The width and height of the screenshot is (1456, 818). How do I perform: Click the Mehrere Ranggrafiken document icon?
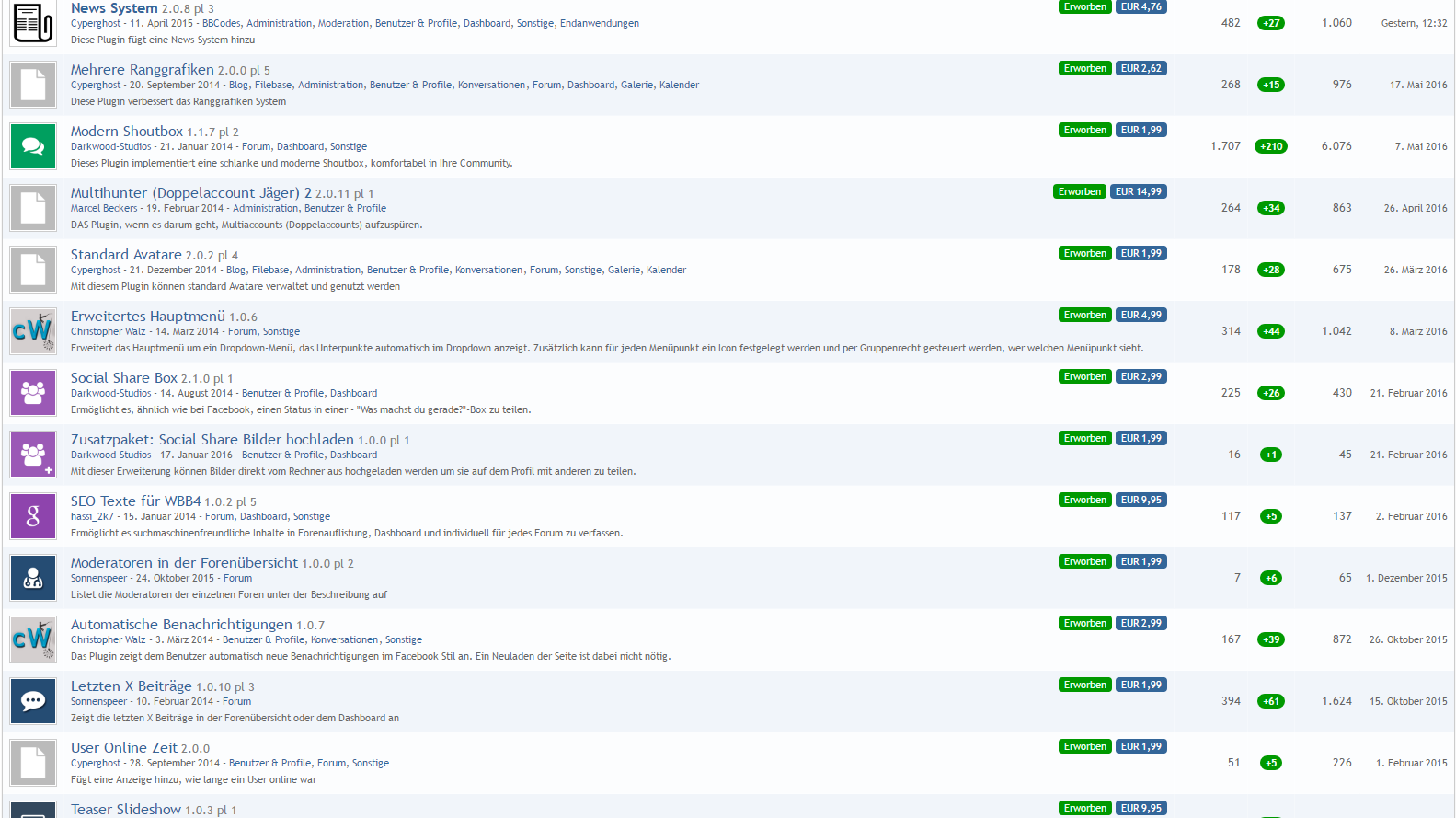point(33,85)
